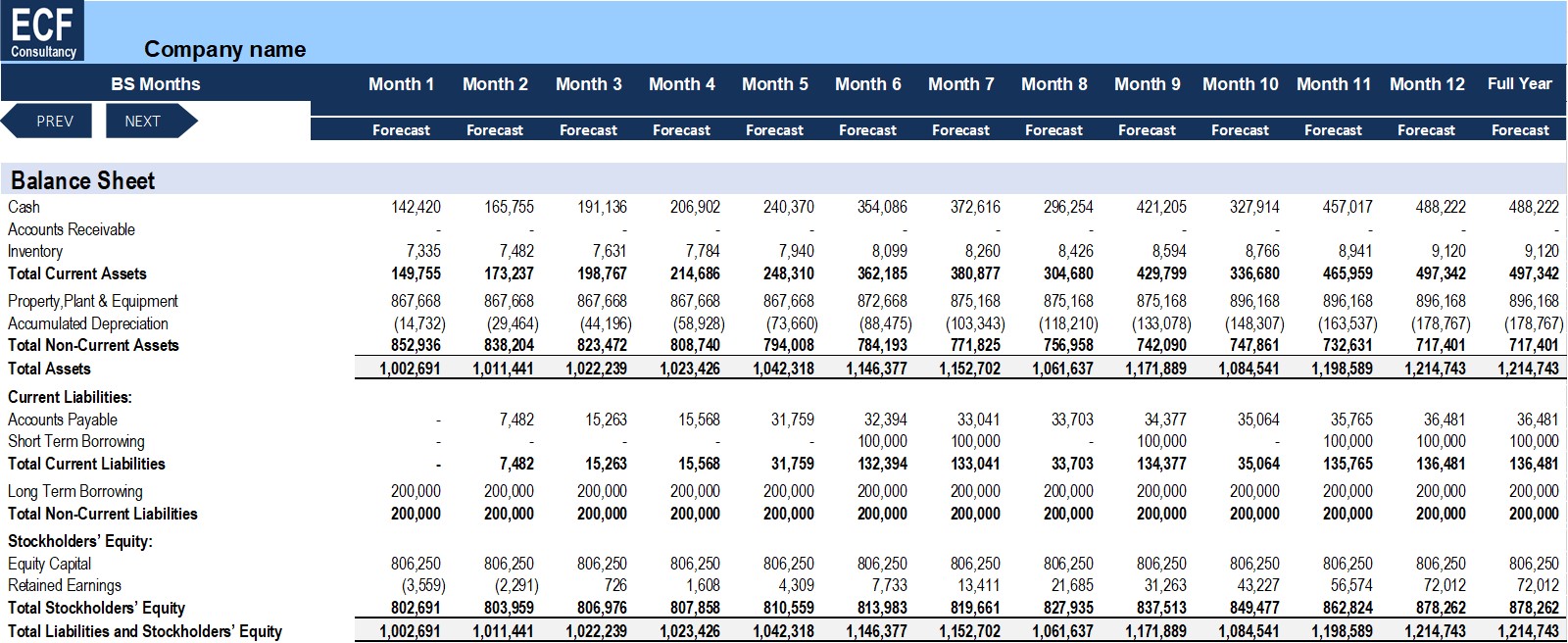Click Month 8 Retained Earnings 21,685

click(1072, 585)
